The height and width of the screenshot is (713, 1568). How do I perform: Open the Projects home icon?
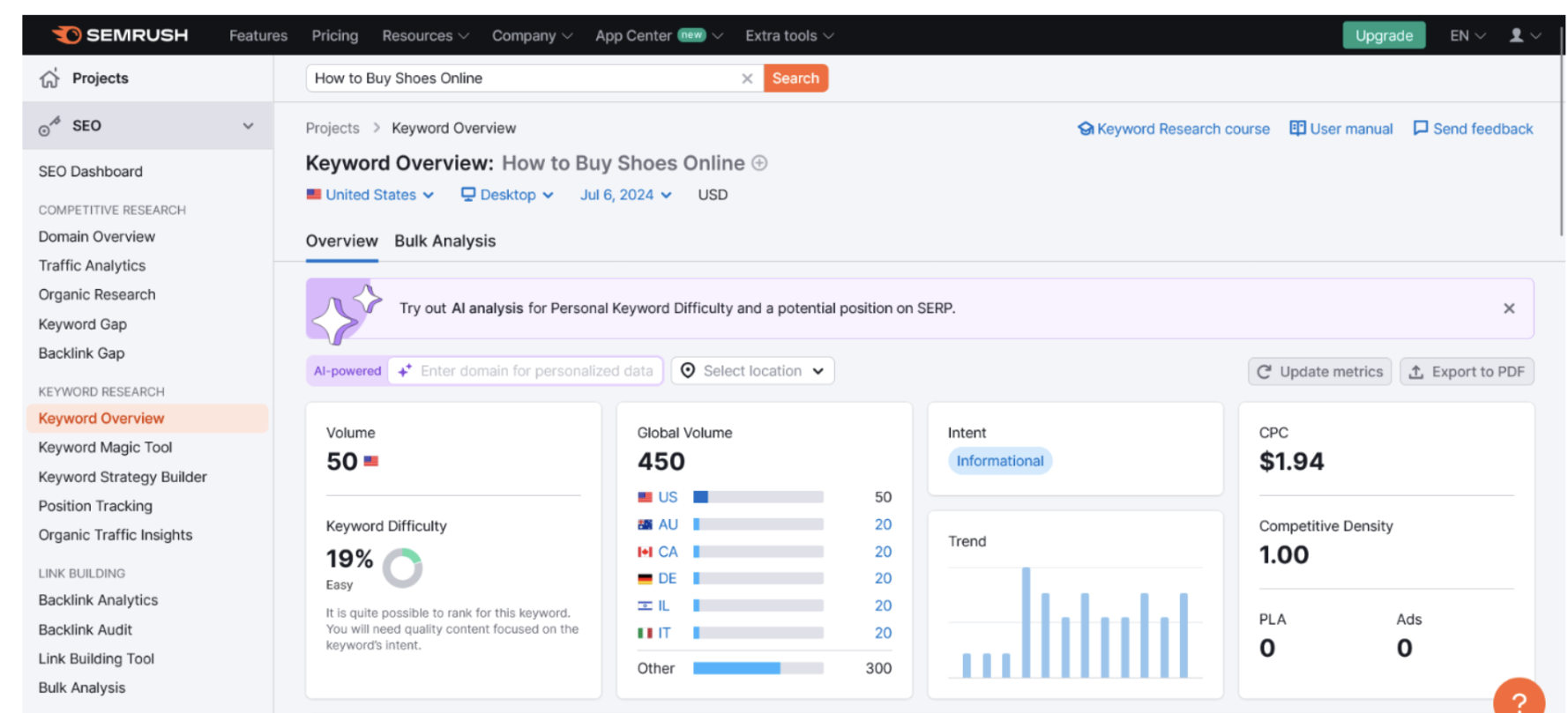49,78
